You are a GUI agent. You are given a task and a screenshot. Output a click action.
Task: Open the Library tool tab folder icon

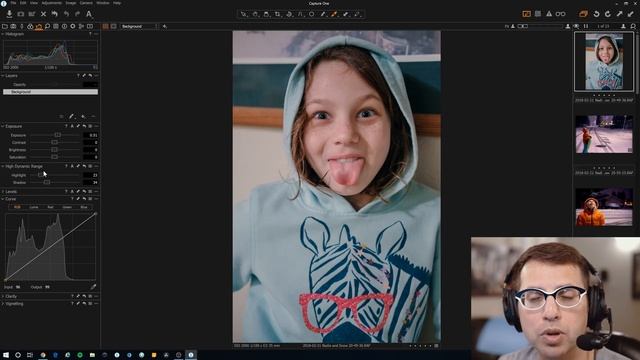click(5, 26)
